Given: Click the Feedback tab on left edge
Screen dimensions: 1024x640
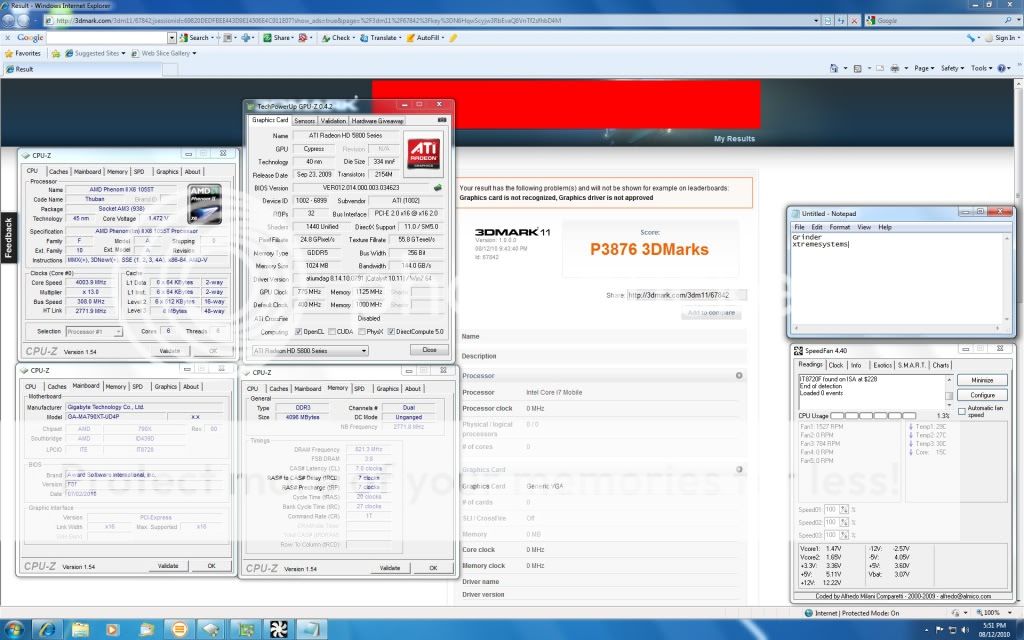Looking at the screenshot, I should point(8,238).
